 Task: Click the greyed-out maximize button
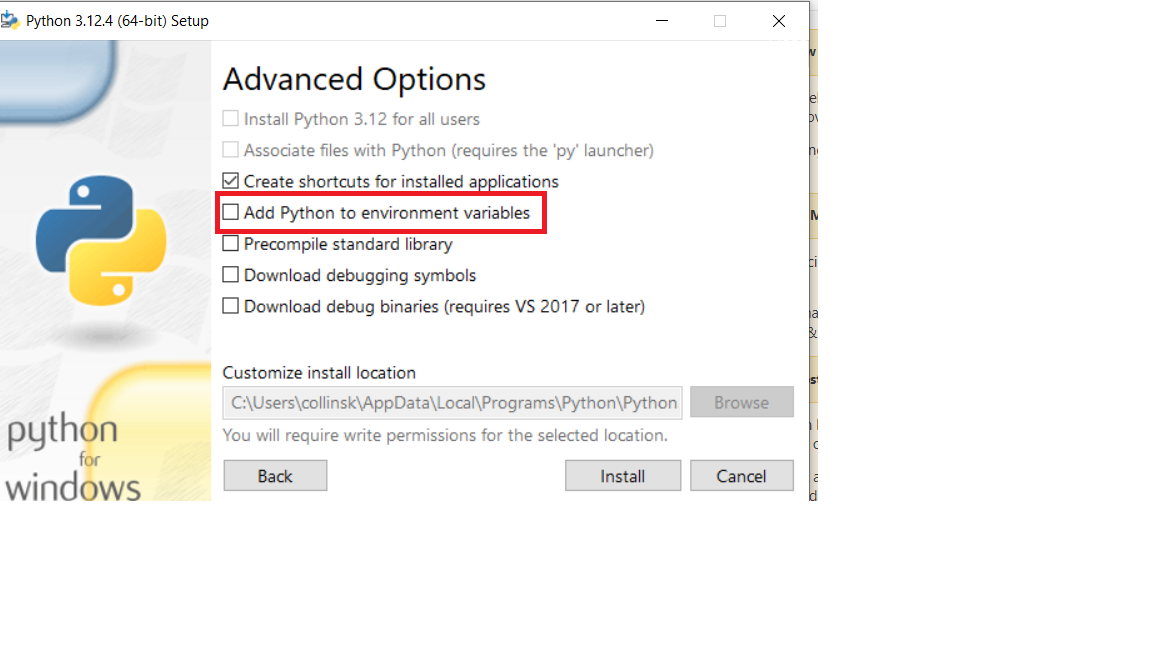tap(720, 21)
